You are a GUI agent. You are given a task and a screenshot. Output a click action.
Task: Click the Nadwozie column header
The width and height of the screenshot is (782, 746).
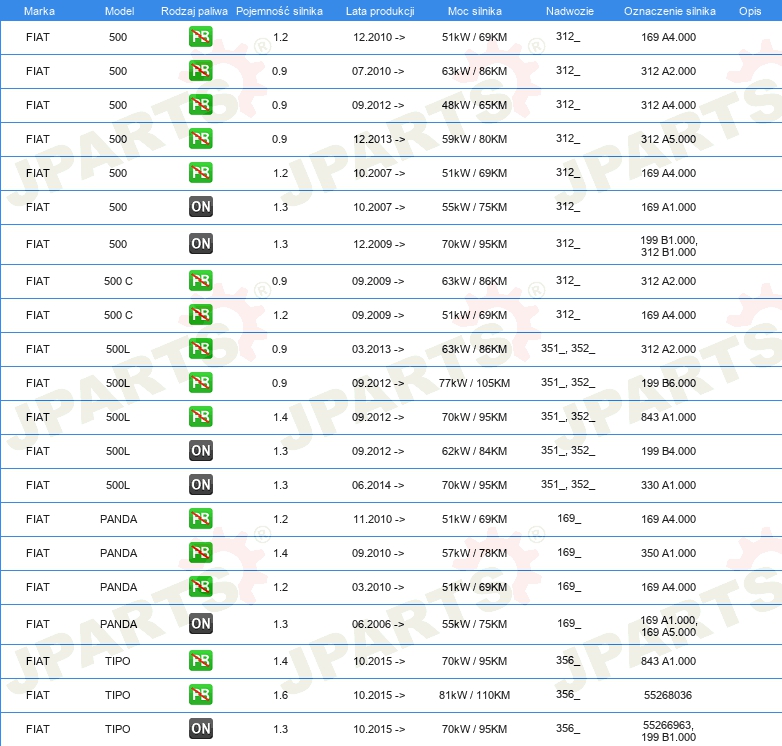(x=570, y=11)
